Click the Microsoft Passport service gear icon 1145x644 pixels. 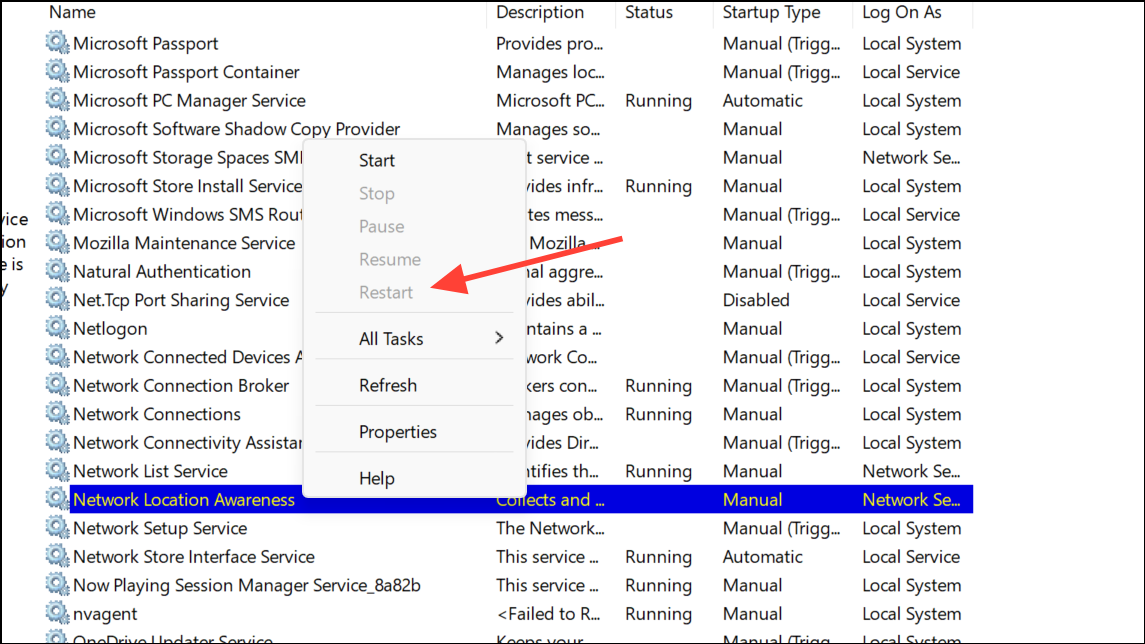(58, 43)
